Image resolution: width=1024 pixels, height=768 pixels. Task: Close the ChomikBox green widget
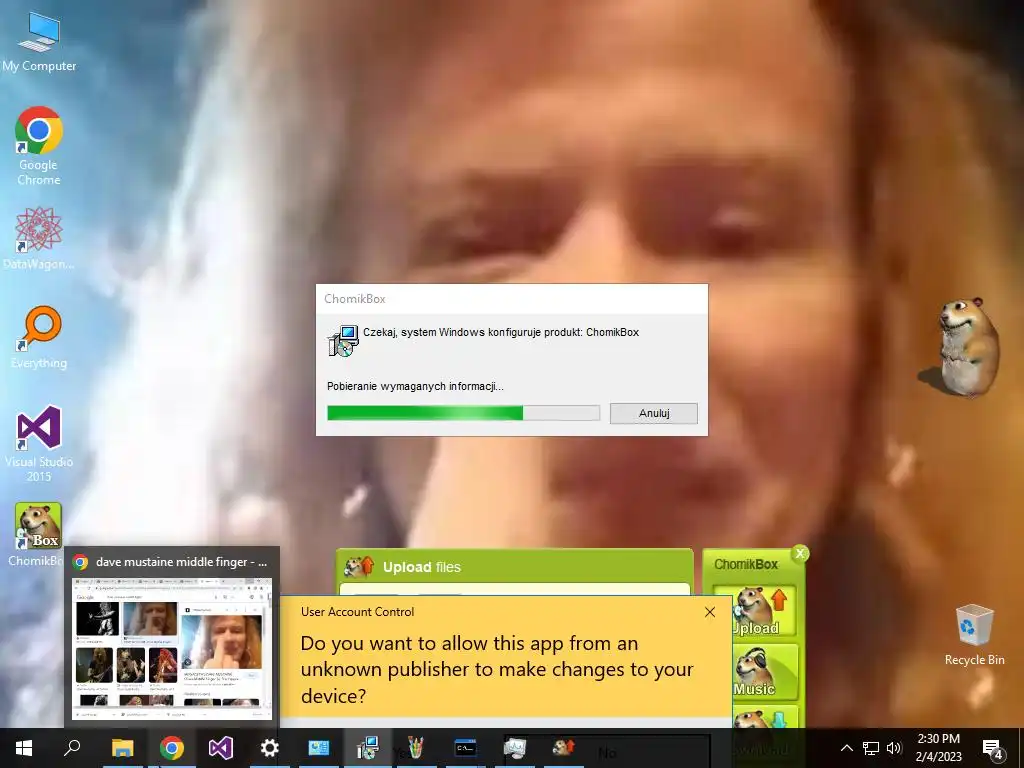(799, 553)
